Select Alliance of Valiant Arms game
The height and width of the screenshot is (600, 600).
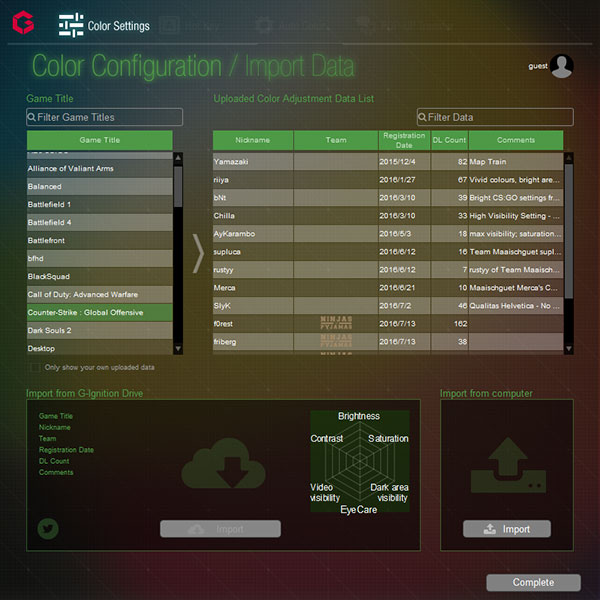coord(100,168)
